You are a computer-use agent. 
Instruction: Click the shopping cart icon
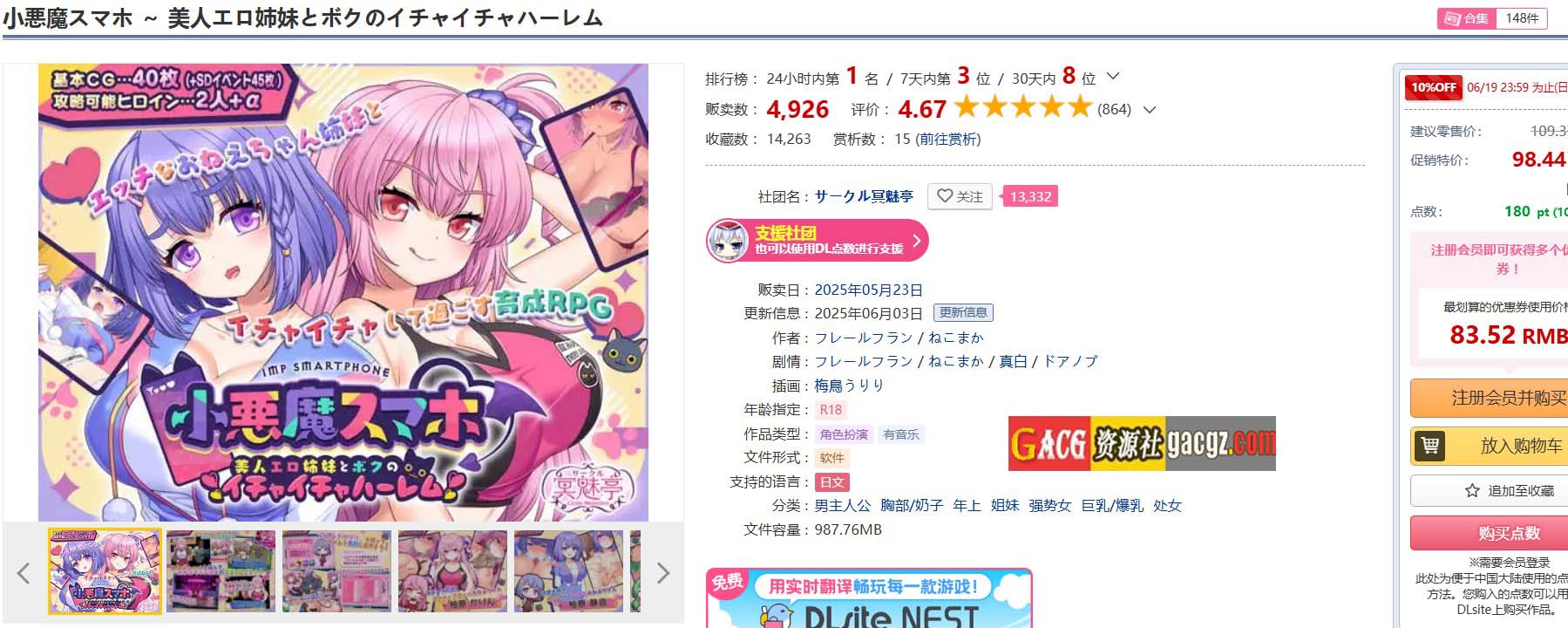coord(1430,446)
